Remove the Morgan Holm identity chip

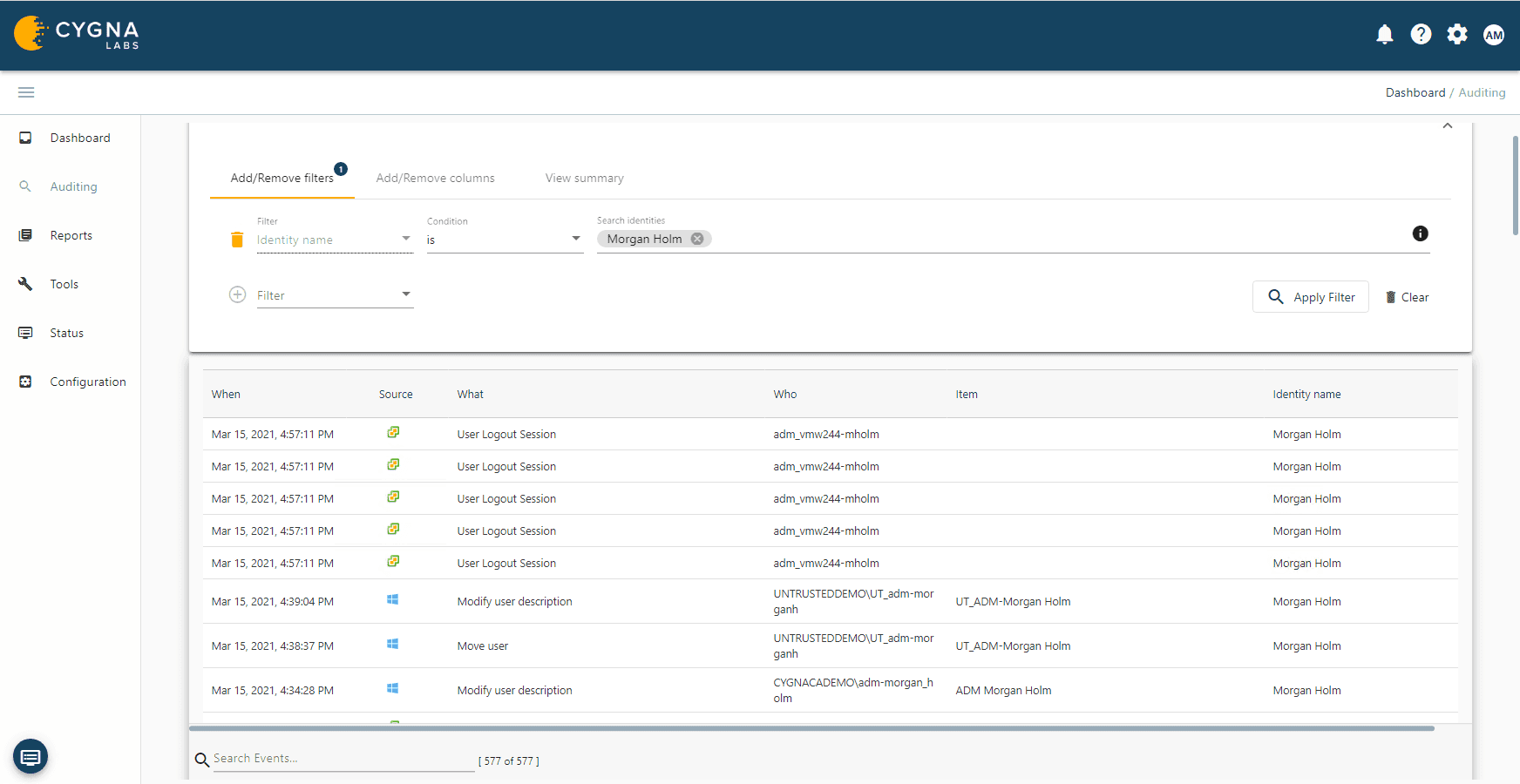pyautogui.click(x=697, y=239)
